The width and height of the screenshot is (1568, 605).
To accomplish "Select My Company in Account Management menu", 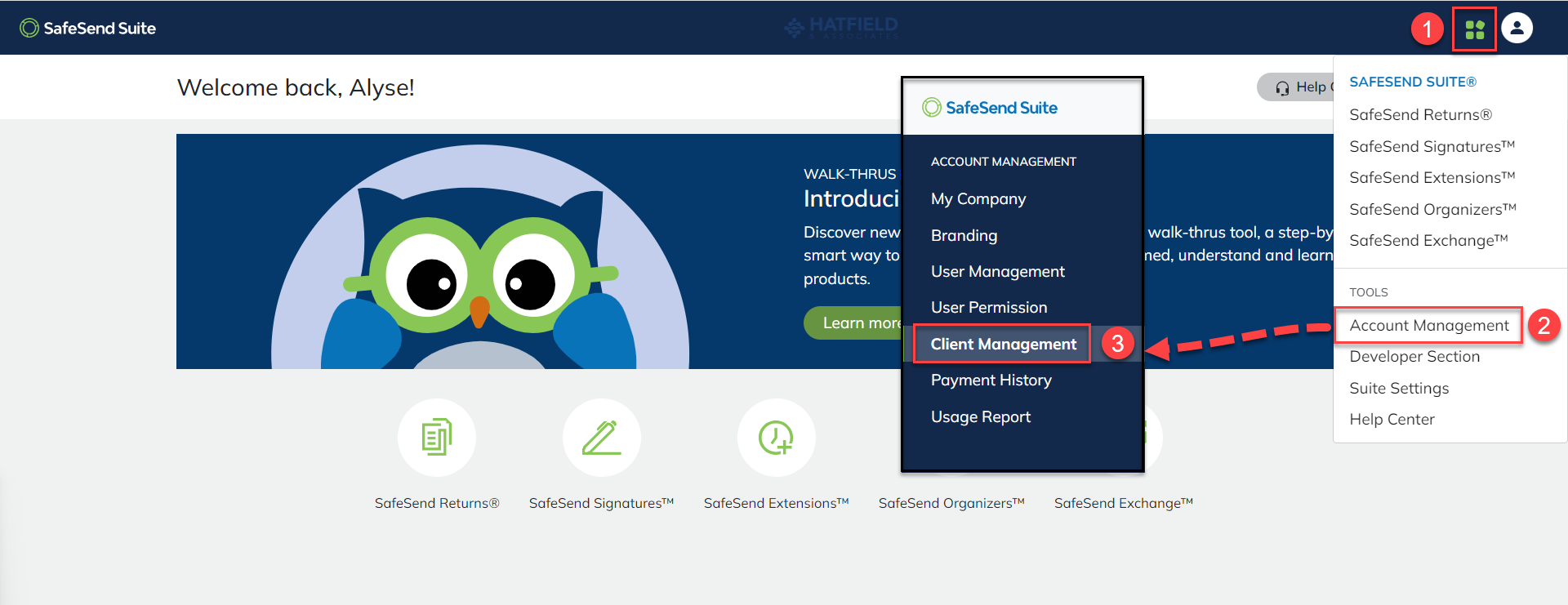I will click(978, 199).
